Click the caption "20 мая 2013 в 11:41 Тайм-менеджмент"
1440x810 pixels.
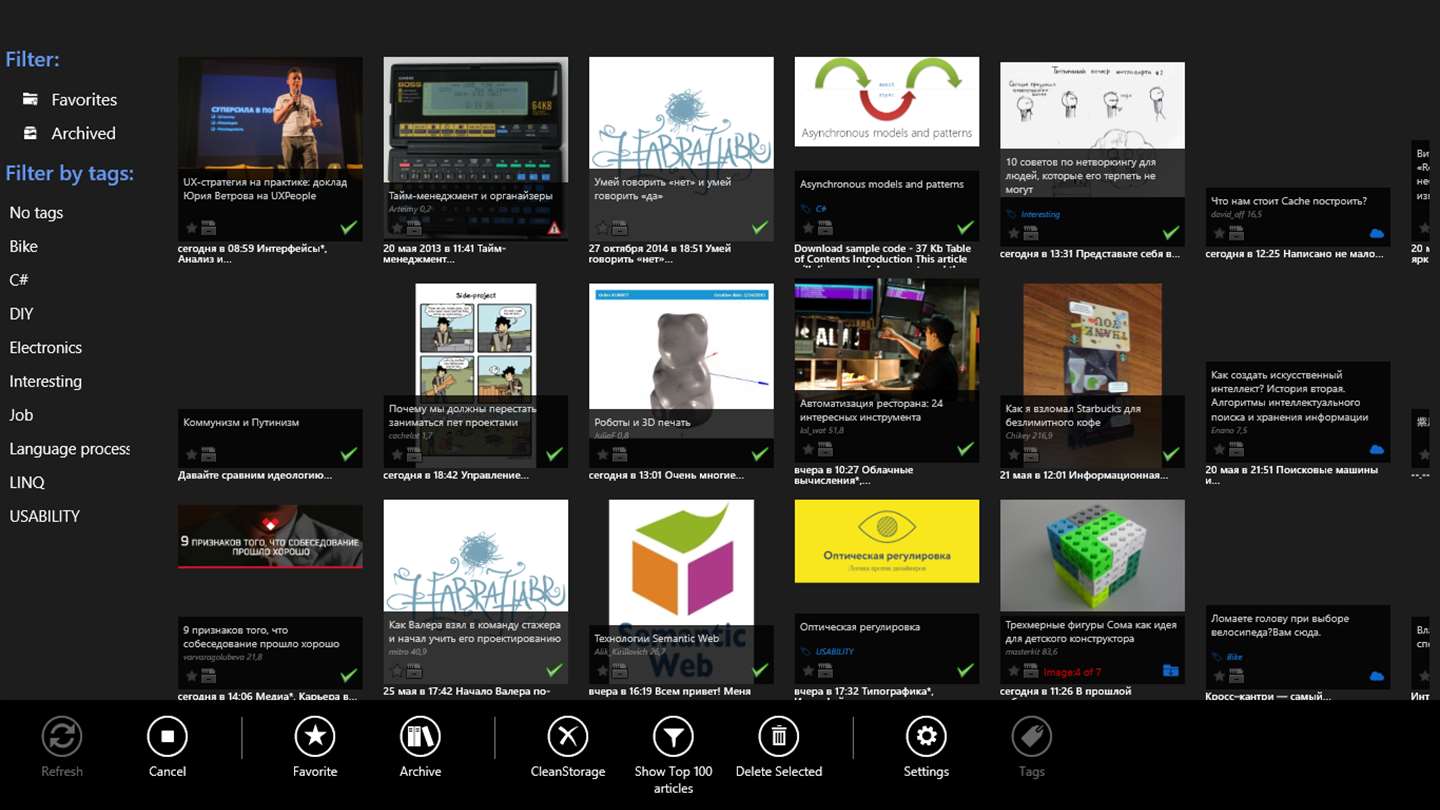pos(445,253)
